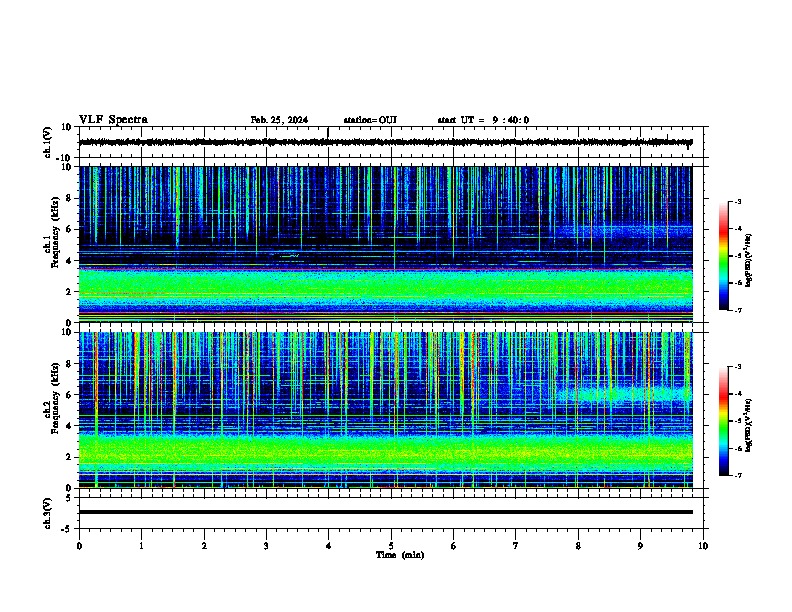This screenshot has height=612, width=792.
Task: Click the ch.1 "Frequency (kHz)" axis label
Action: (55, 232)
